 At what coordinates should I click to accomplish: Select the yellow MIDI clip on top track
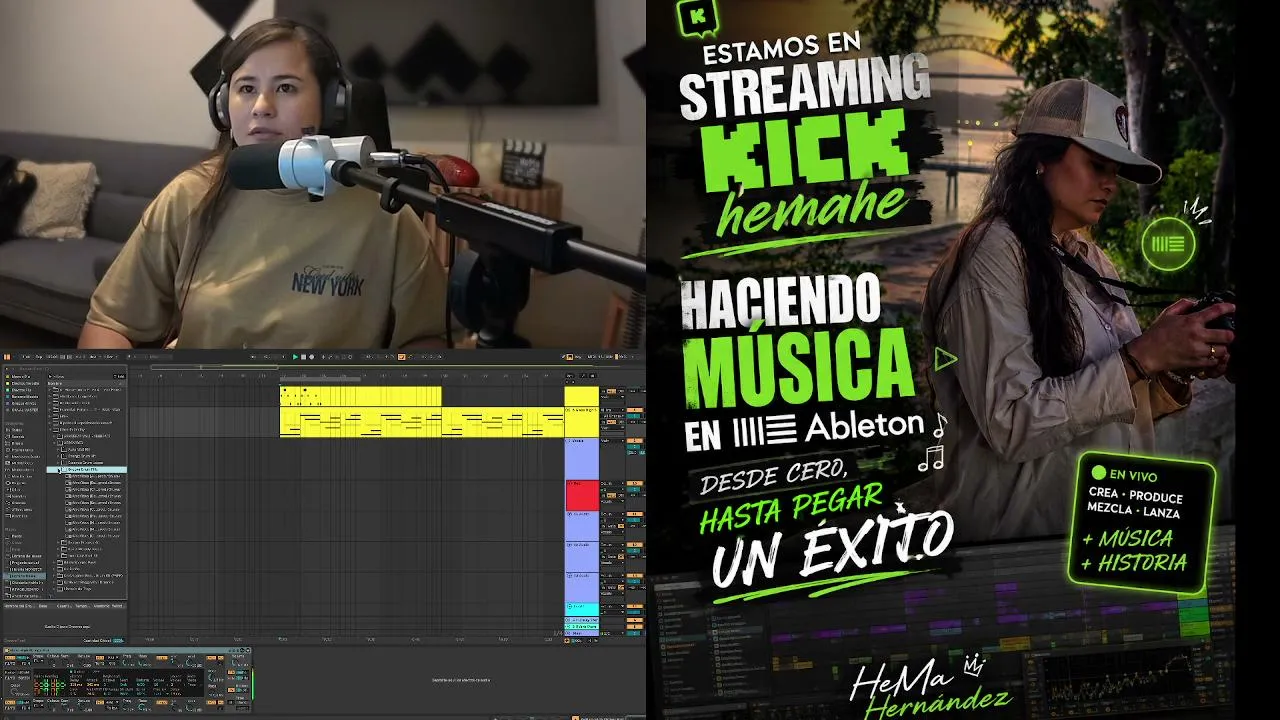[x=360, y=396]
